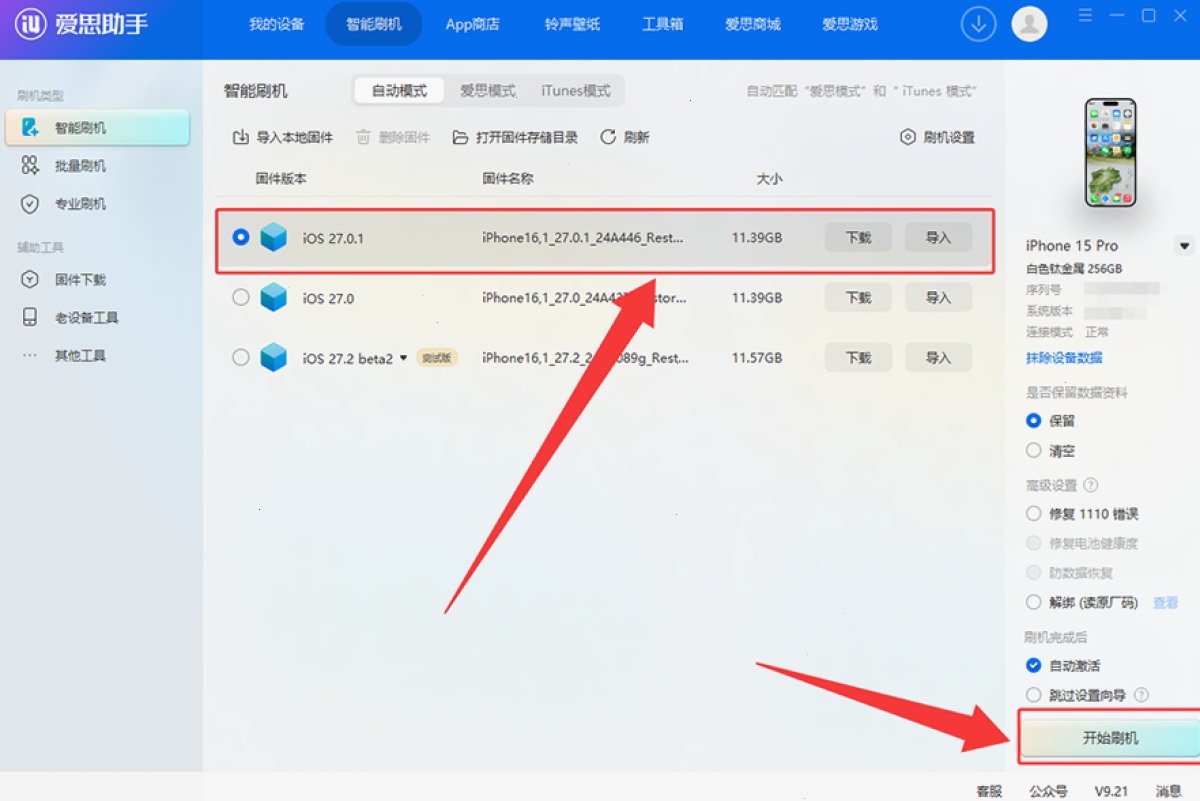
Task: Toggle the 跳过设置向导 checkbox
Action: [x=1034, y=695]
